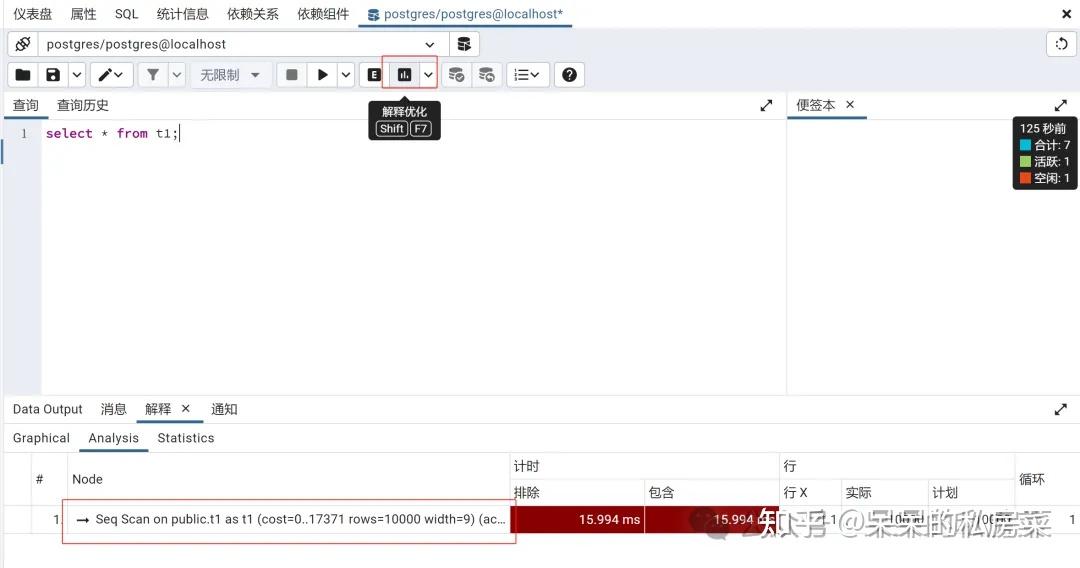Viewport: 1080px width, 568px height.
Task: Select the Analysis explain tab
Action: coord(114,438)
